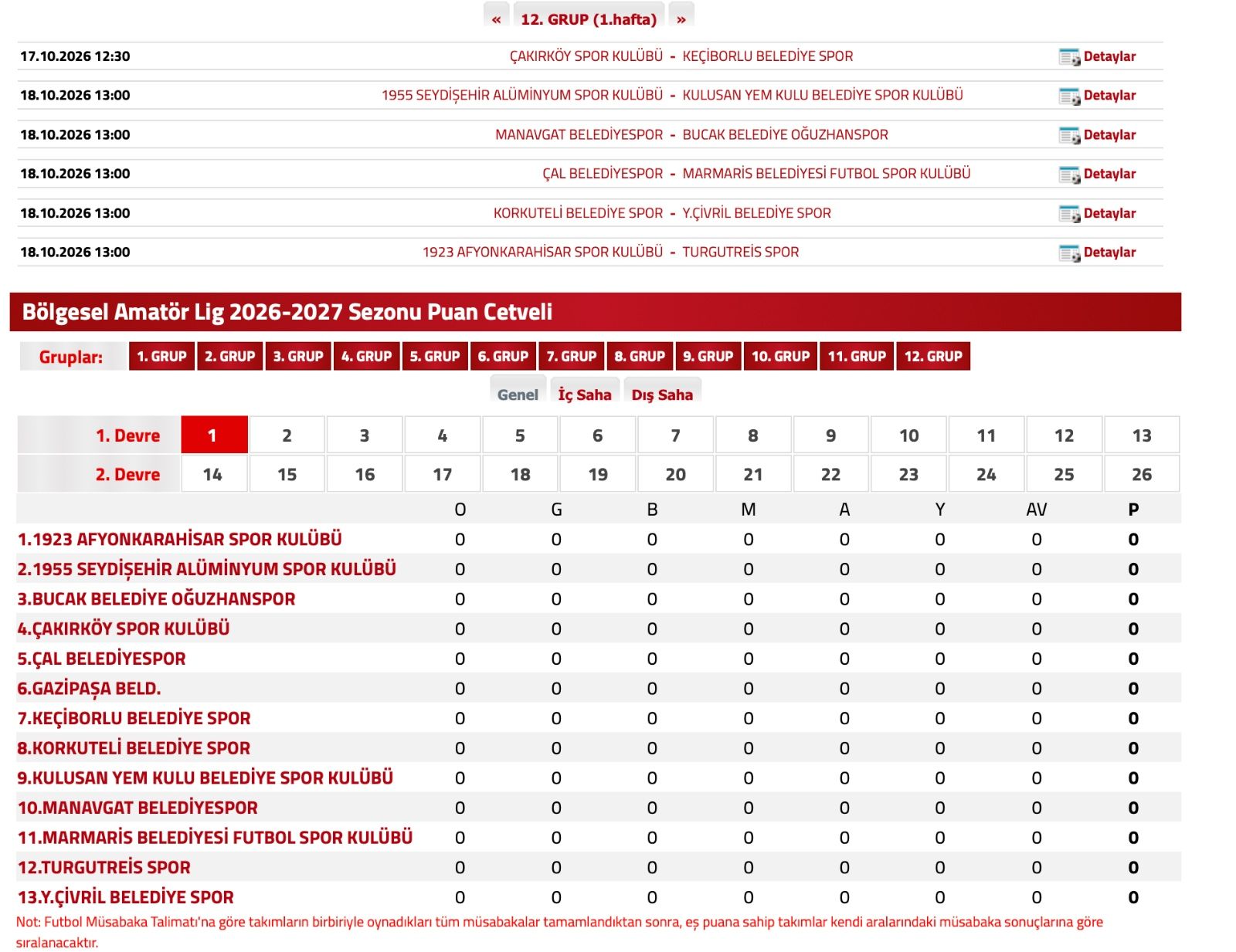Open Keçiborlu Belediye Spor fixture link
The image size is (1236, 952).
[x=768, y=56]
